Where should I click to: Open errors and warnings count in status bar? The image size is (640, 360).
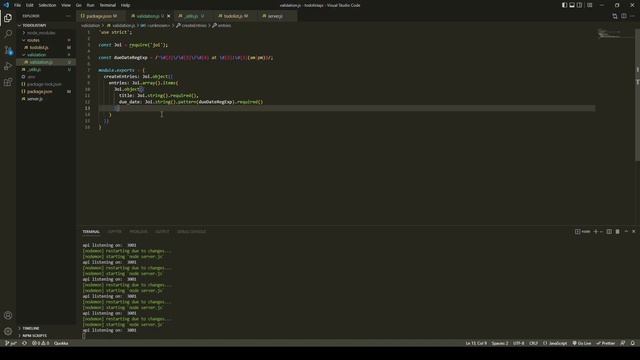(x=40, y=343)
